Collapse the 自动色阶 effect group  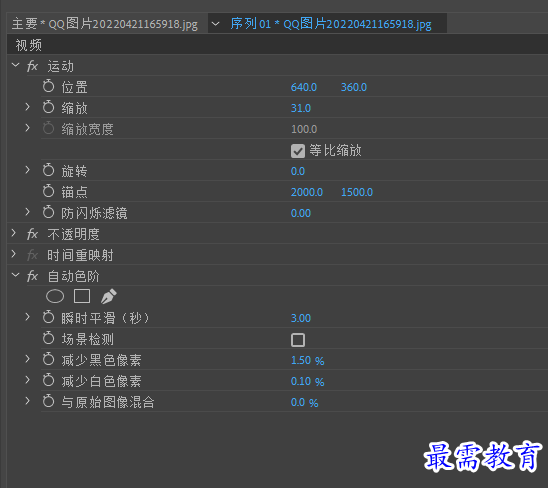click(x=15, y=275)
